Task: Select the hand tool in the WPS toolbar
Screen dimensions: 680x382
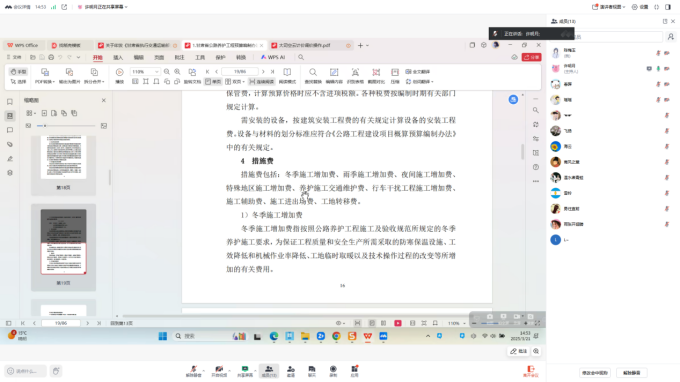Action: pyautogui.click(x=18, y=72)
